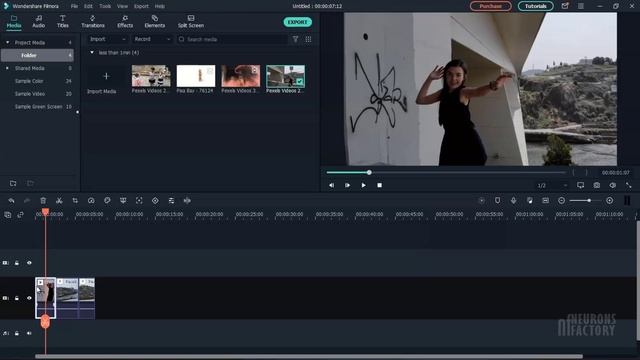Click the Add Track manager icon
This screenshot has height=360, width=640.
click(8, 215)
